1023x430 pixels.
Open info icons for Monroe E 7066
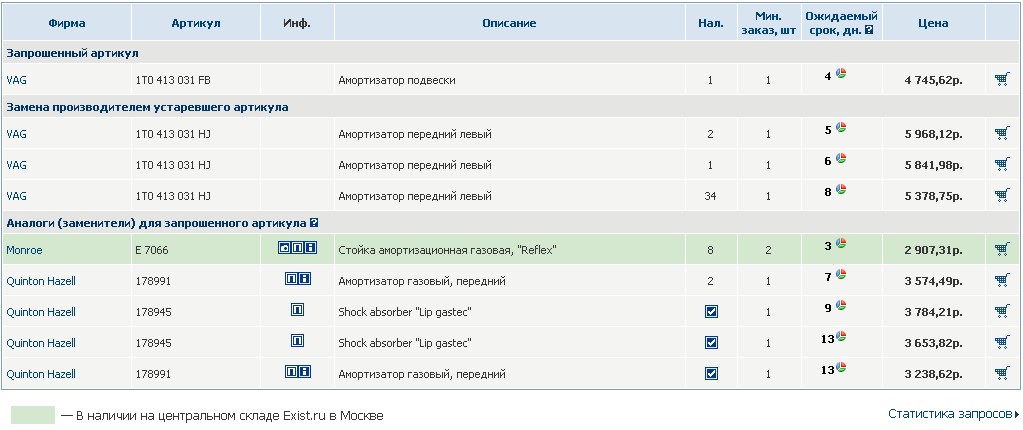tap(298, 248)
